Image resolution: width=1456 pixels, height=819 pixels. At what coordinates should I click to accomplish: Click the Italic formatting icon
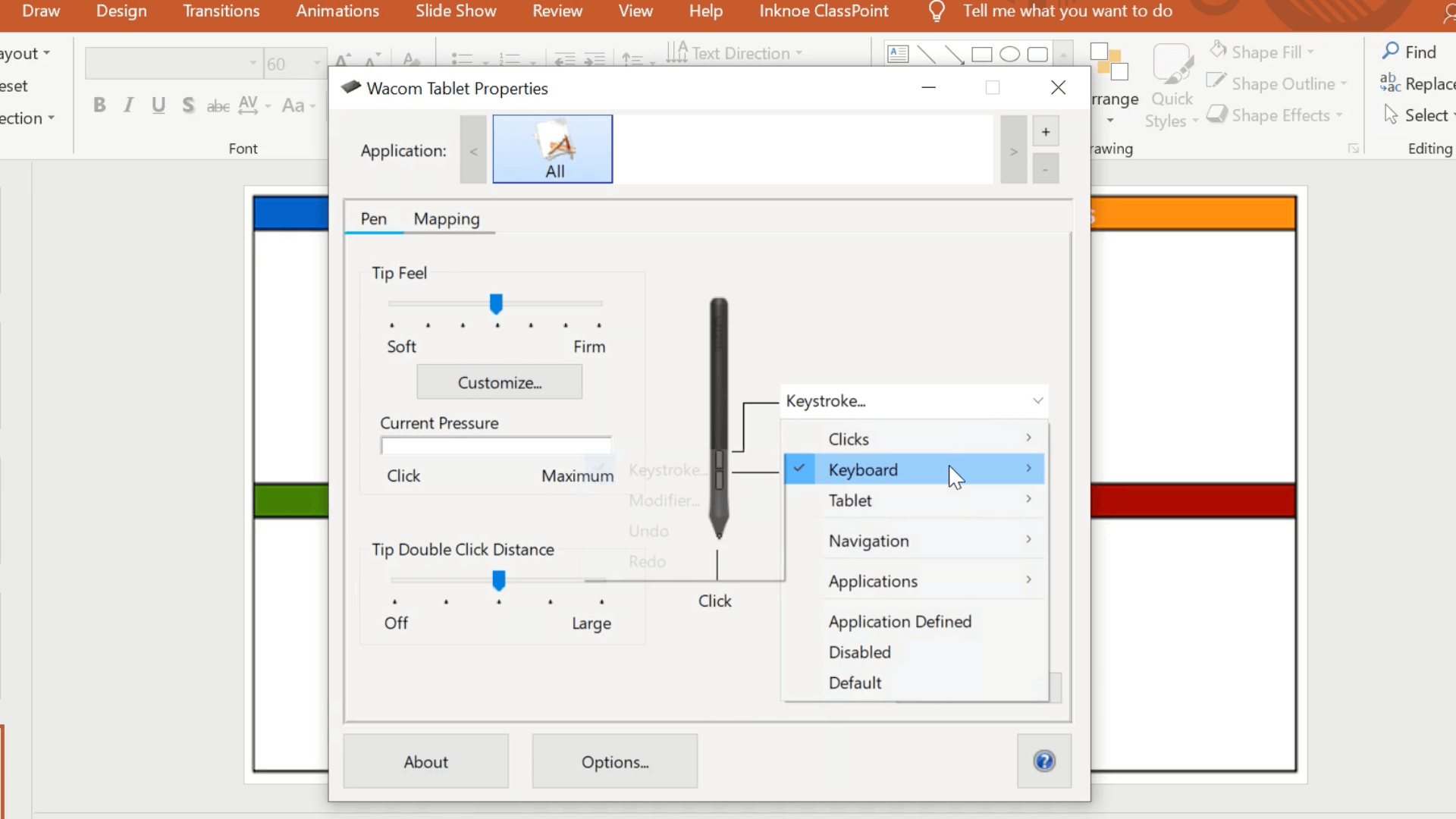pos(128,105)
